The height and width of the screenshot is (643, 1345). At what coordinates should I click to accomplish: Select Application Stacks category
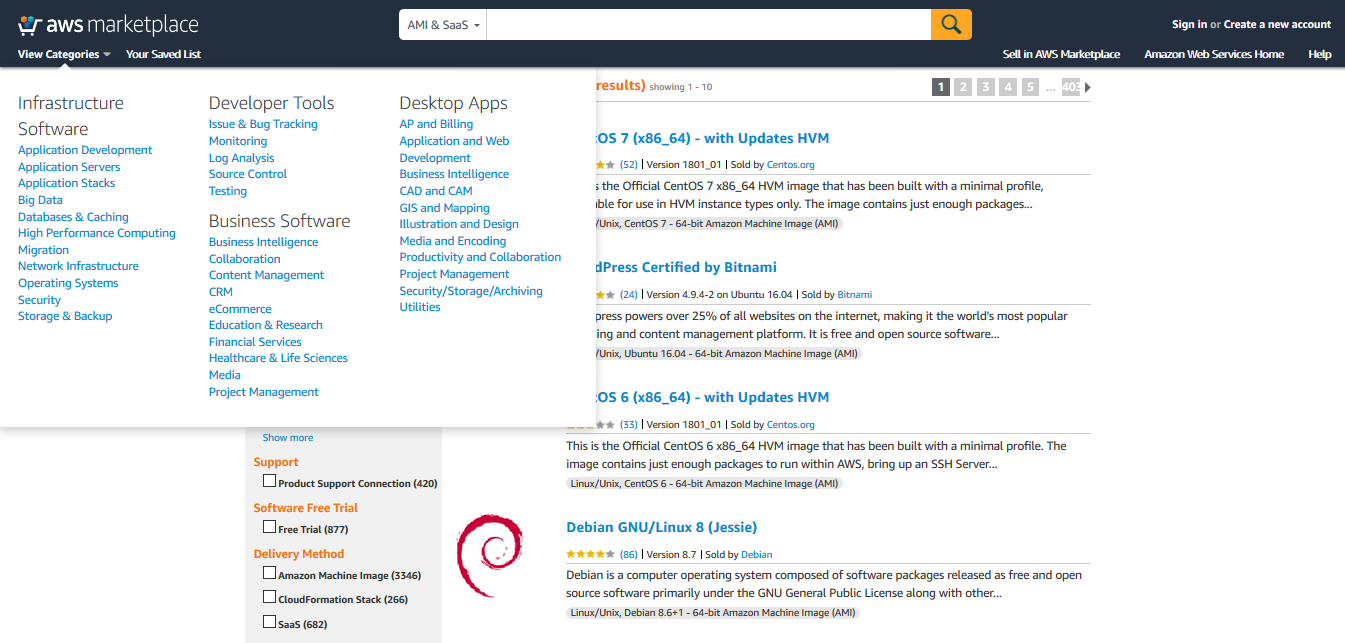(x=66, y=183)
